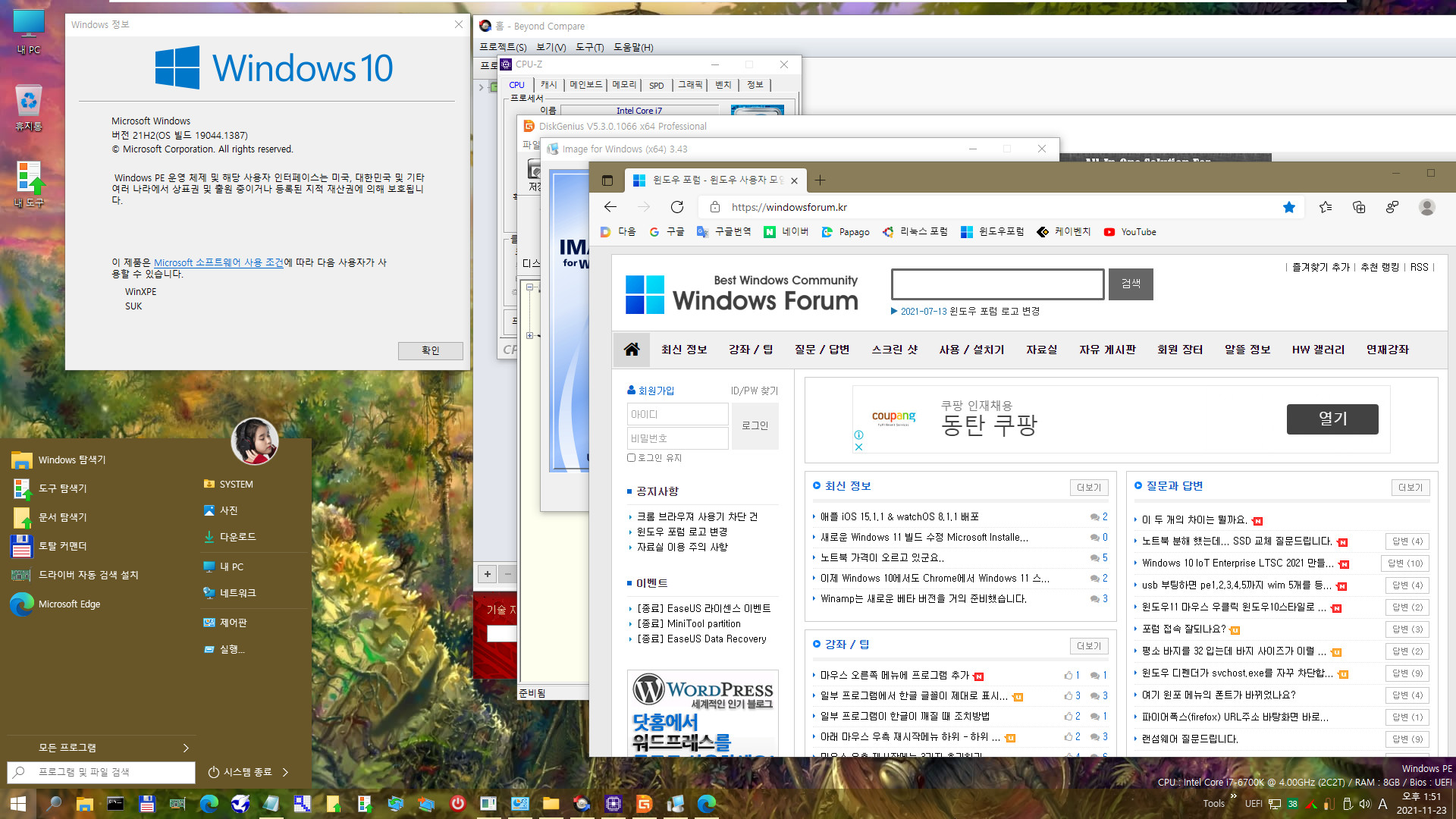
Task: Click the Windows Start button on taskbar
Action: [x=18, y=803]
